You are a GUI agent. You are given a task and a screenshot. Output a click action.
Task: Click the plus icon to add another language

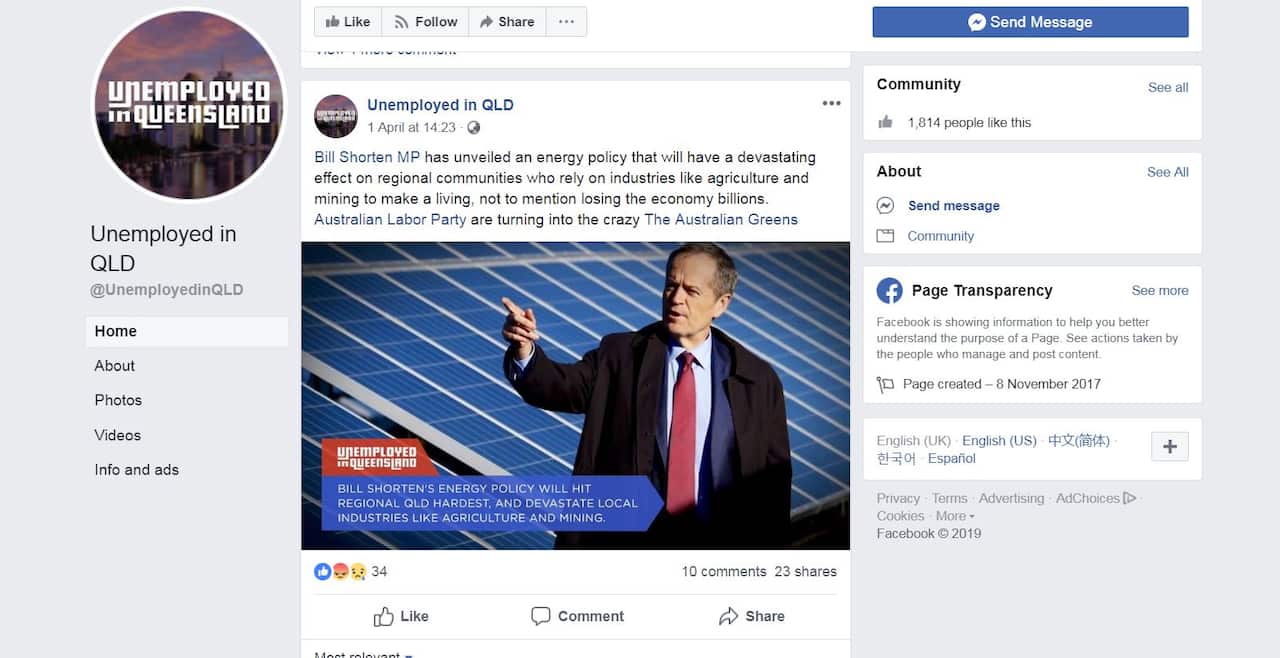1169,446
